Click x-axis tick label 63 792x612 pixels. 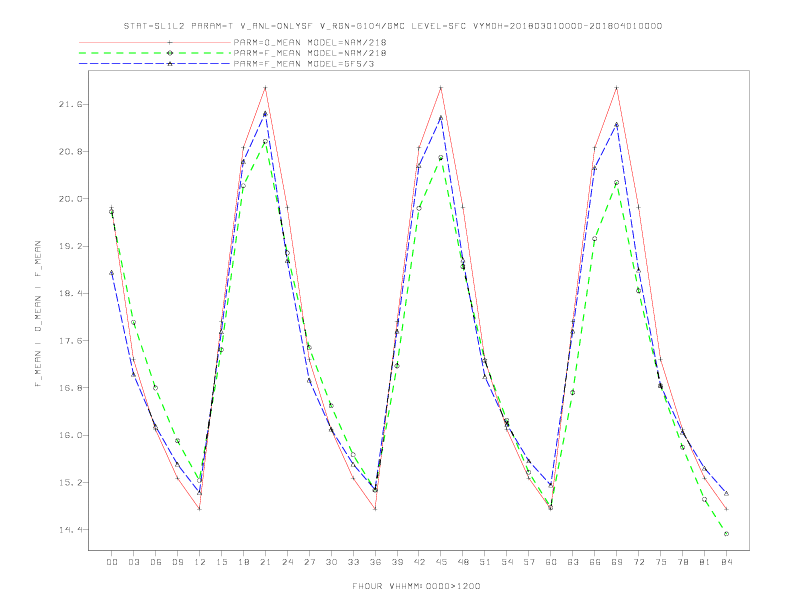coord(573,562)
